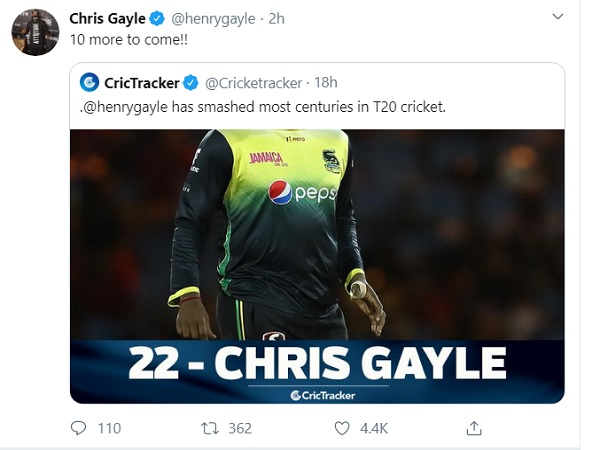
Task: Open the Chris Gayle display name link
Action: coord(108,19)
